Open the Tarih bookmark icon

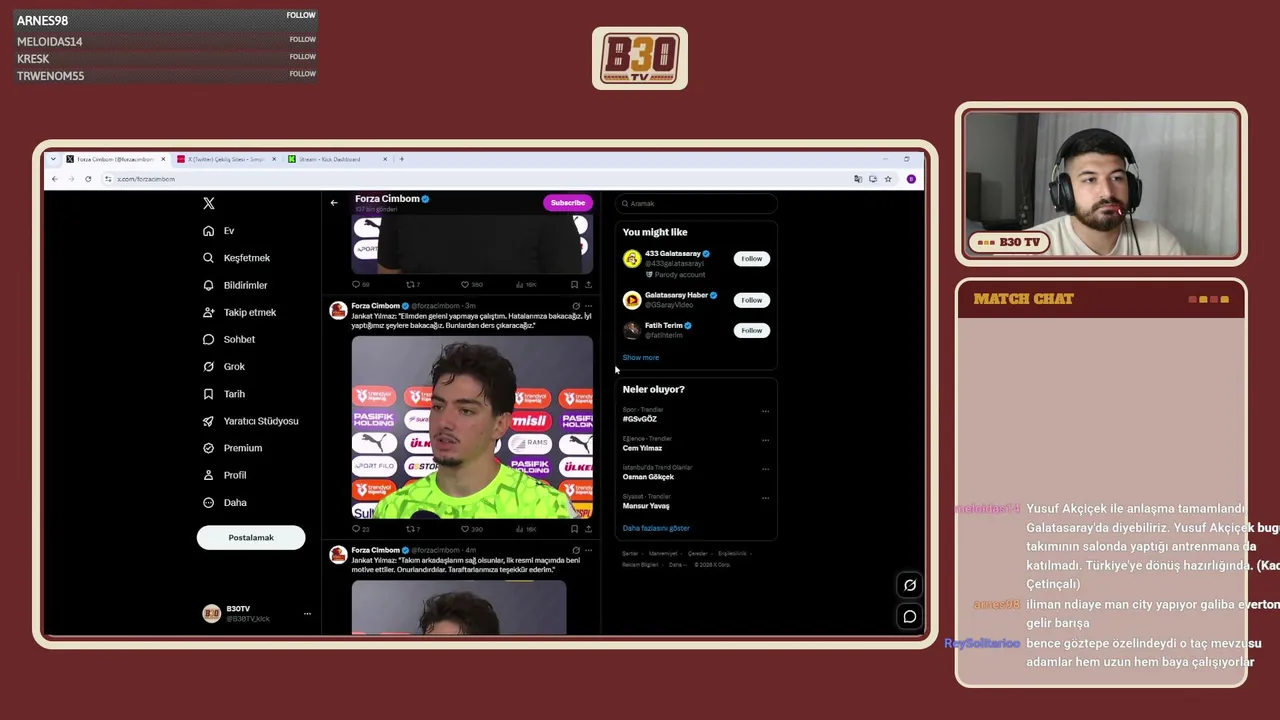[x=208, y=394]
